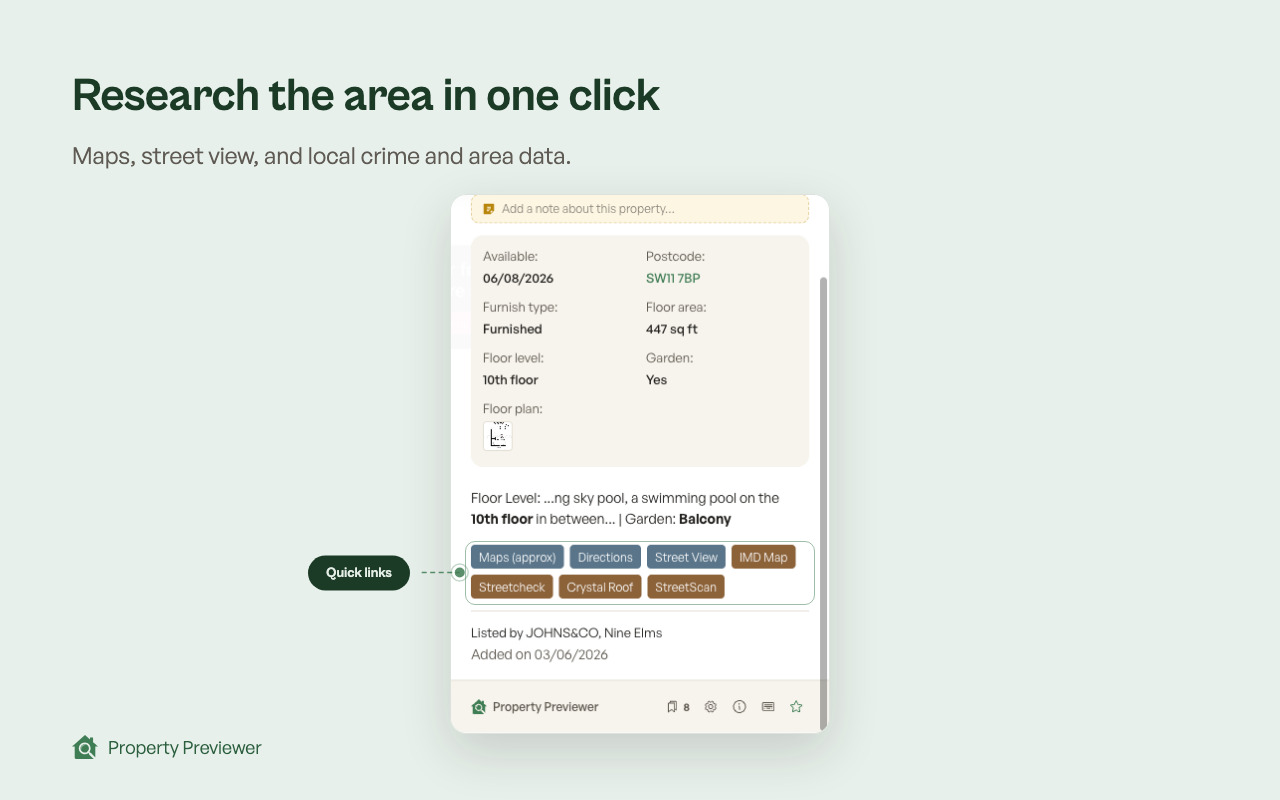Screen dimensions: 1280x800
Task: Star this property as a favourite
Action: [x=796, y=707]
